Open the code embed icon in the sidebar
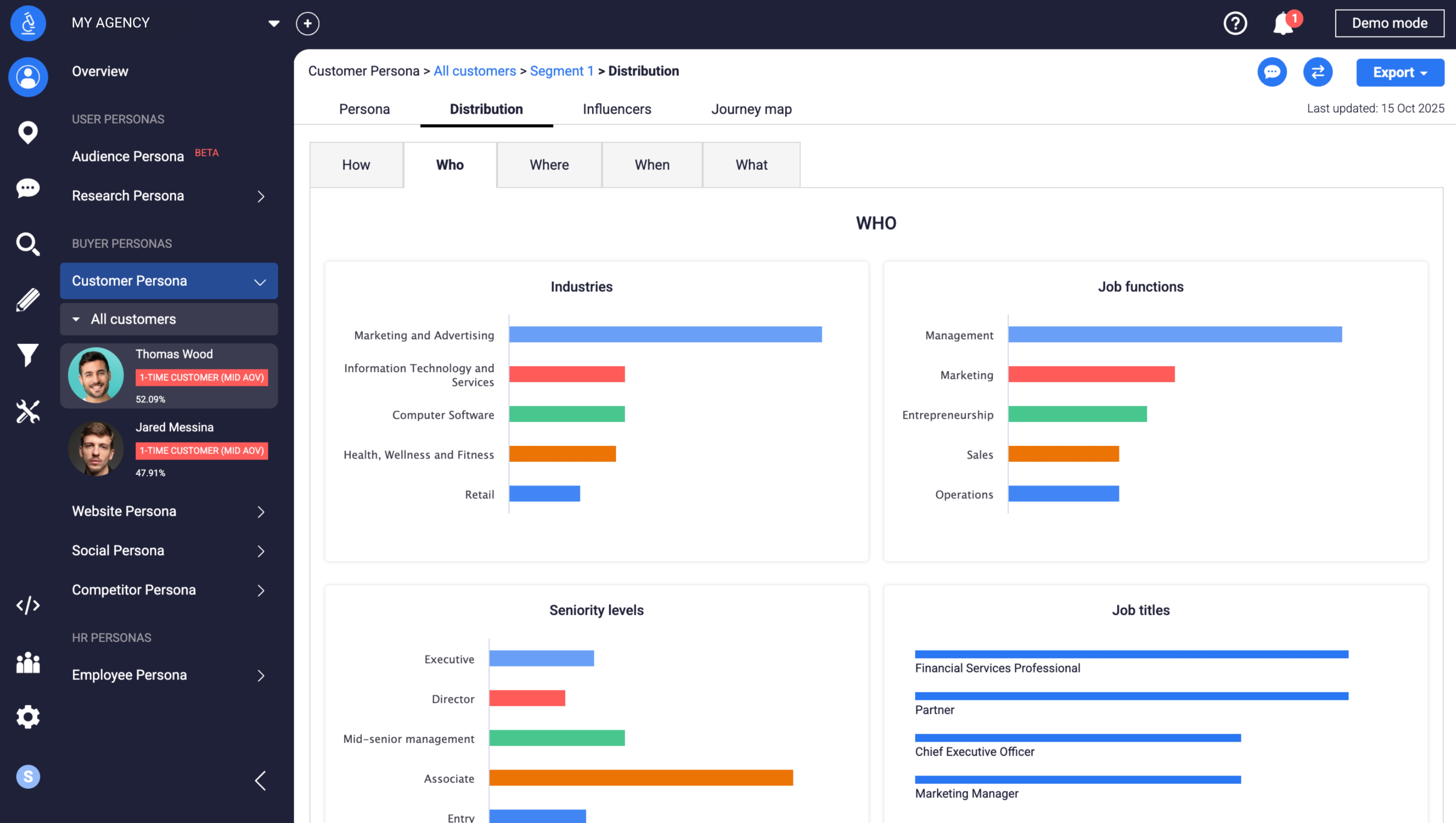Screen dimensions: 1456x823 (28, 605)
